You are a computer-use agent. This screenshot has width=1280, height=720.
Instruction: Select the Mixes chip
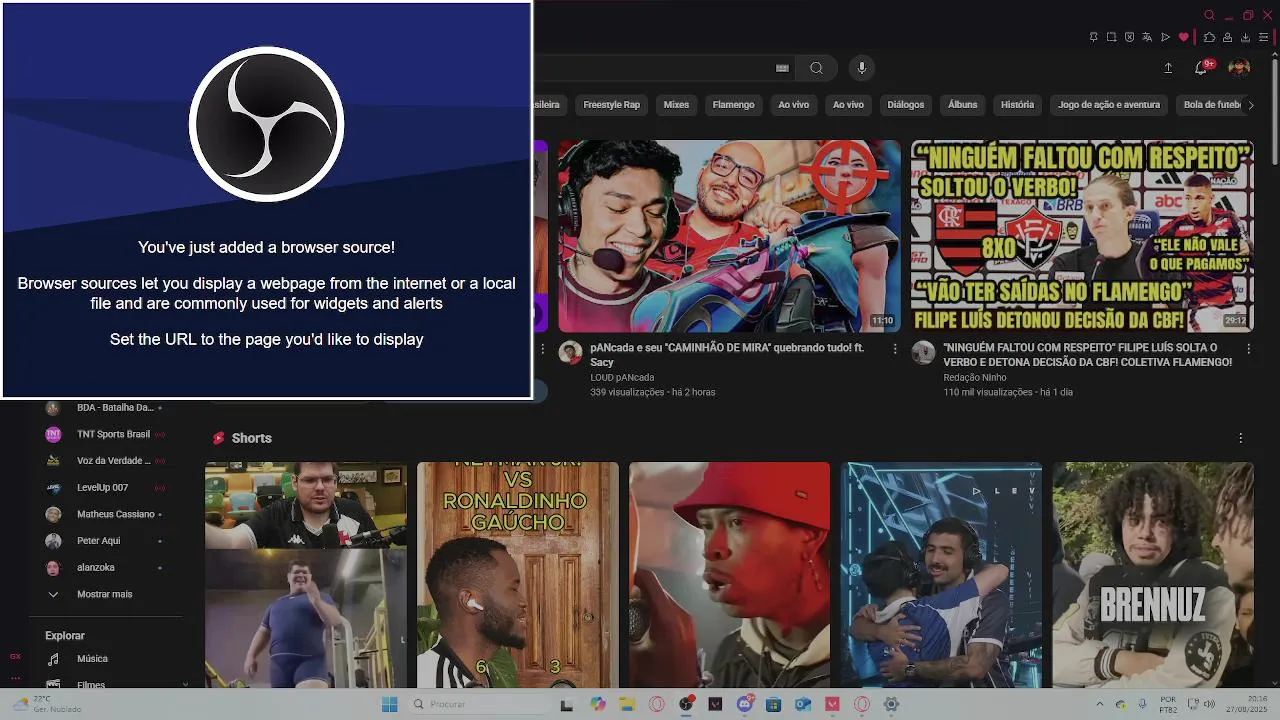click(x=676, y=104)
